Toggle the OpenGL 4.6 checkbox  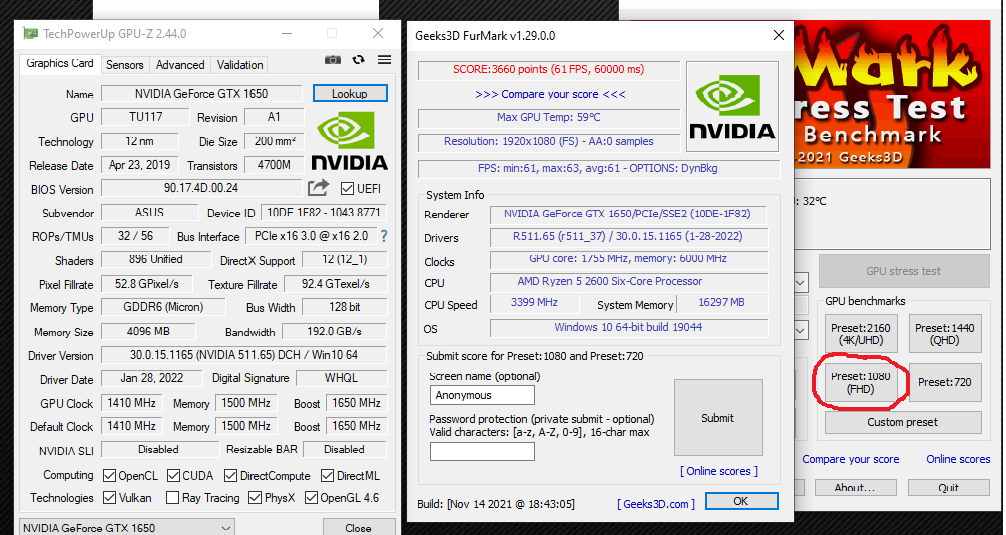311,498
